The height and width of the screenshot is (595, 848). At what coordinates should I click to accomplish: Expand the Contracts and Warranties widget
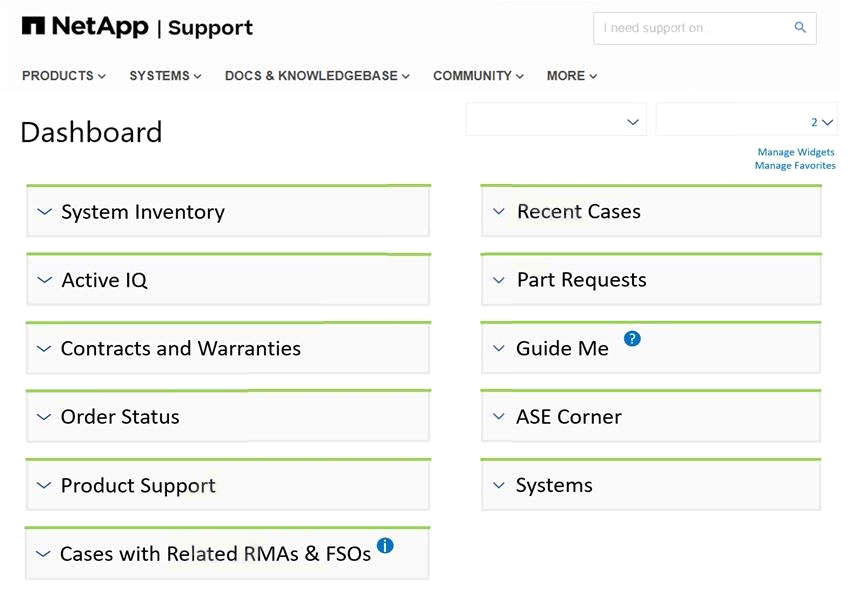[x=44, y=349]
